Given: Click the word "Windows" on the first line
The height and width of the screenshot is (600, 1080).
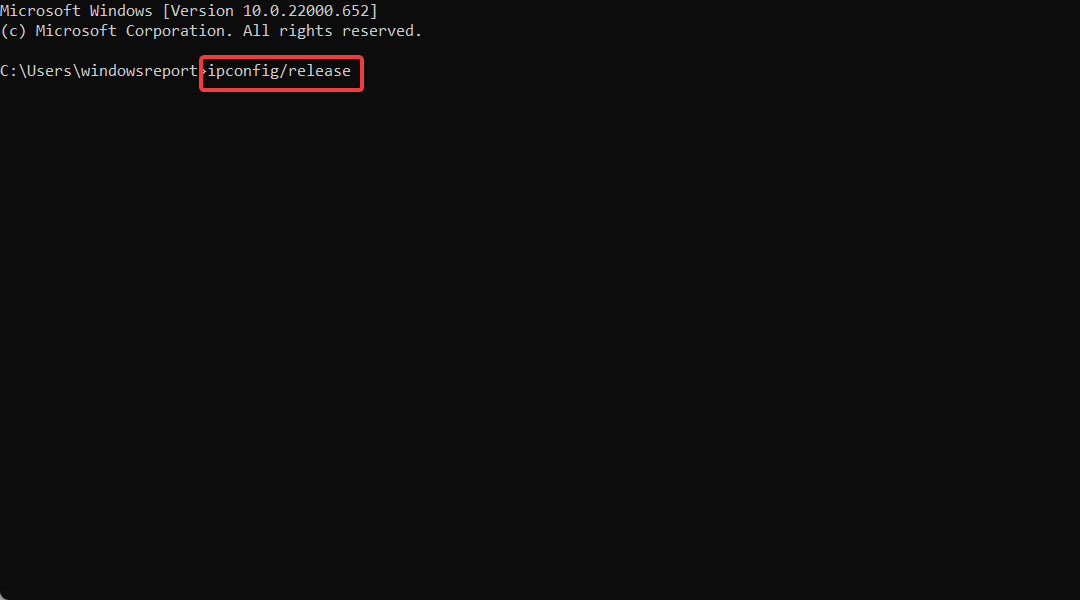Looking at the screenshot, I should tap(121, 11).
